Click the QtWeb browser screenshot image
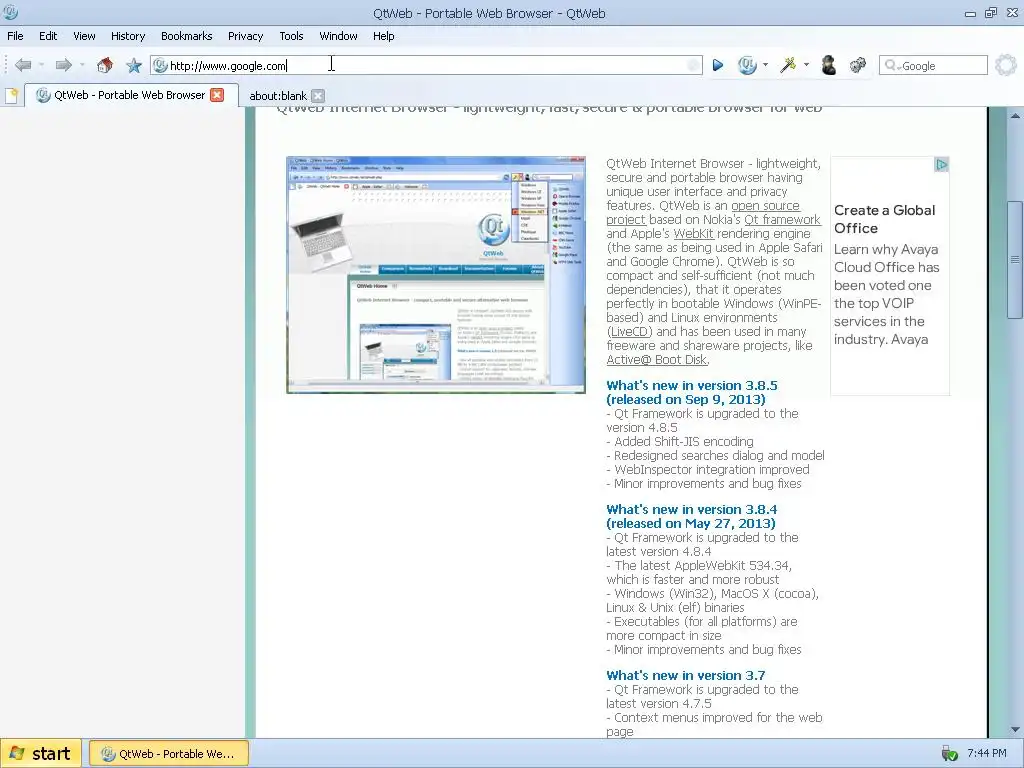 pyautogui.click(x=436, y=274)
